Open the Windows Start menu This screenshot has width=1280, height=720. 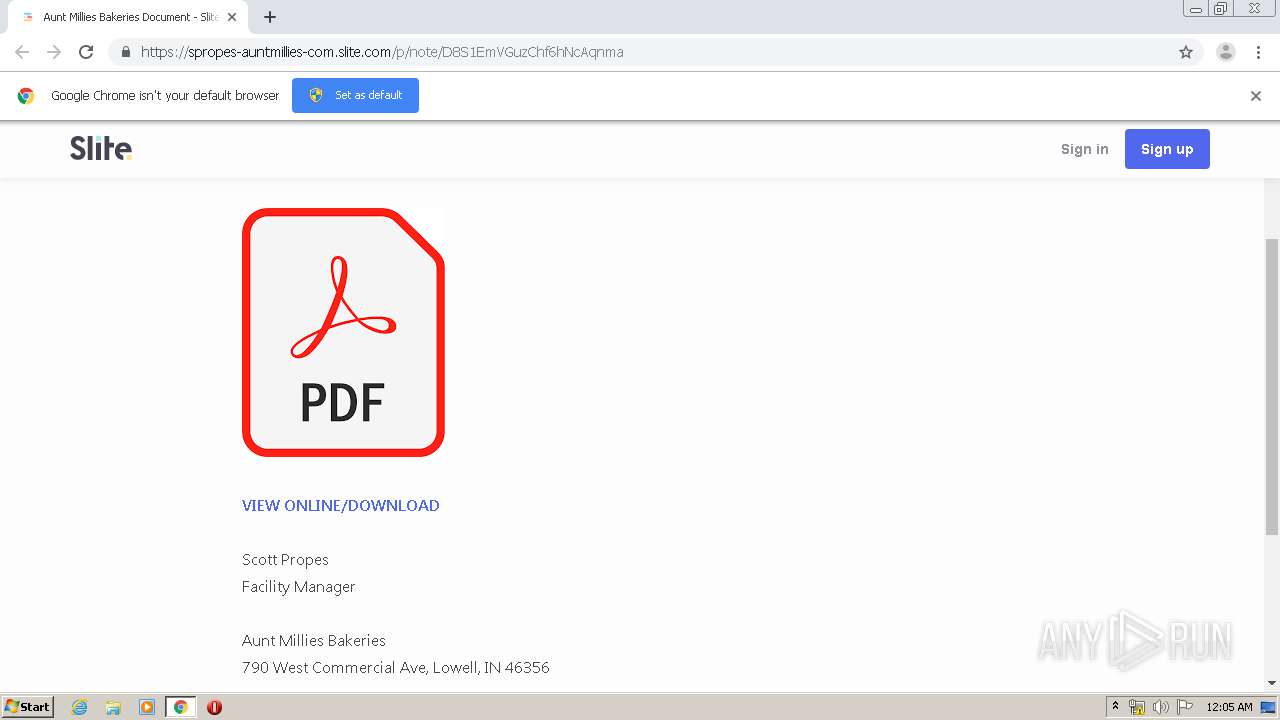pyautogui.click(x=27, y=706)
